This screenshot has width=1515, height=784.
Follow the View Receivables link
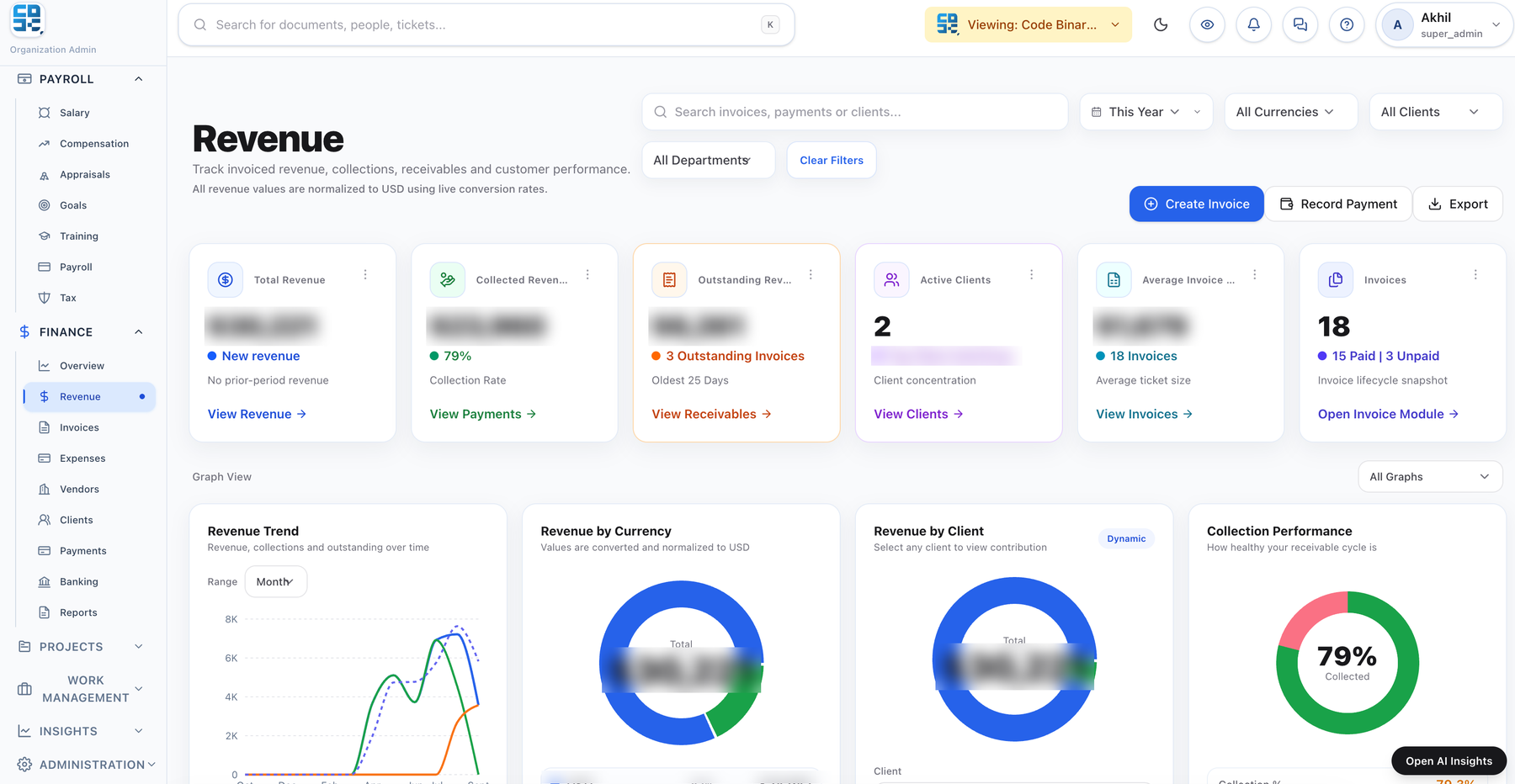(711, 414)
